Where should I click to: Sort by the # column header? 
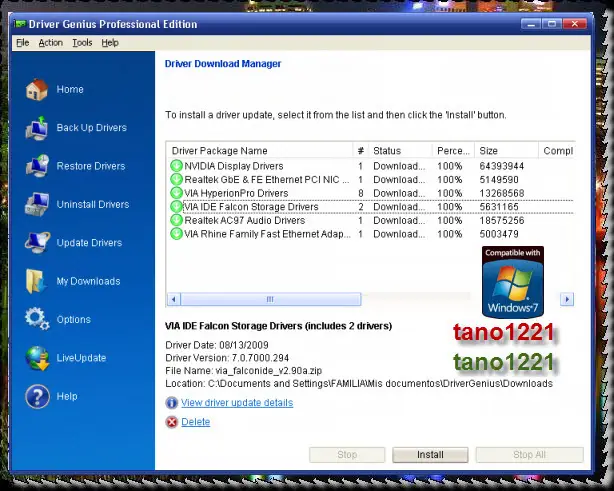point(361,151)
